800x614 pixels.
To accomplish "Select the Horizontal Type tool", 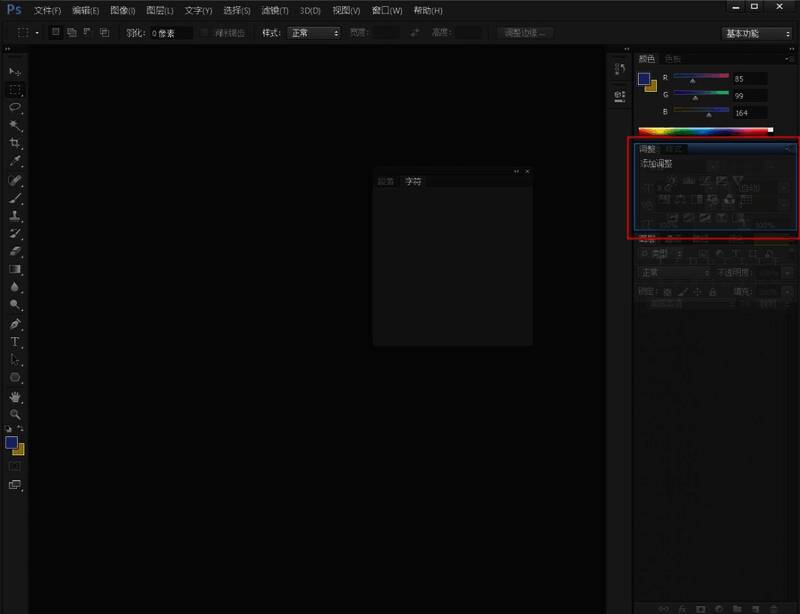I will click(x=15, y=342).
